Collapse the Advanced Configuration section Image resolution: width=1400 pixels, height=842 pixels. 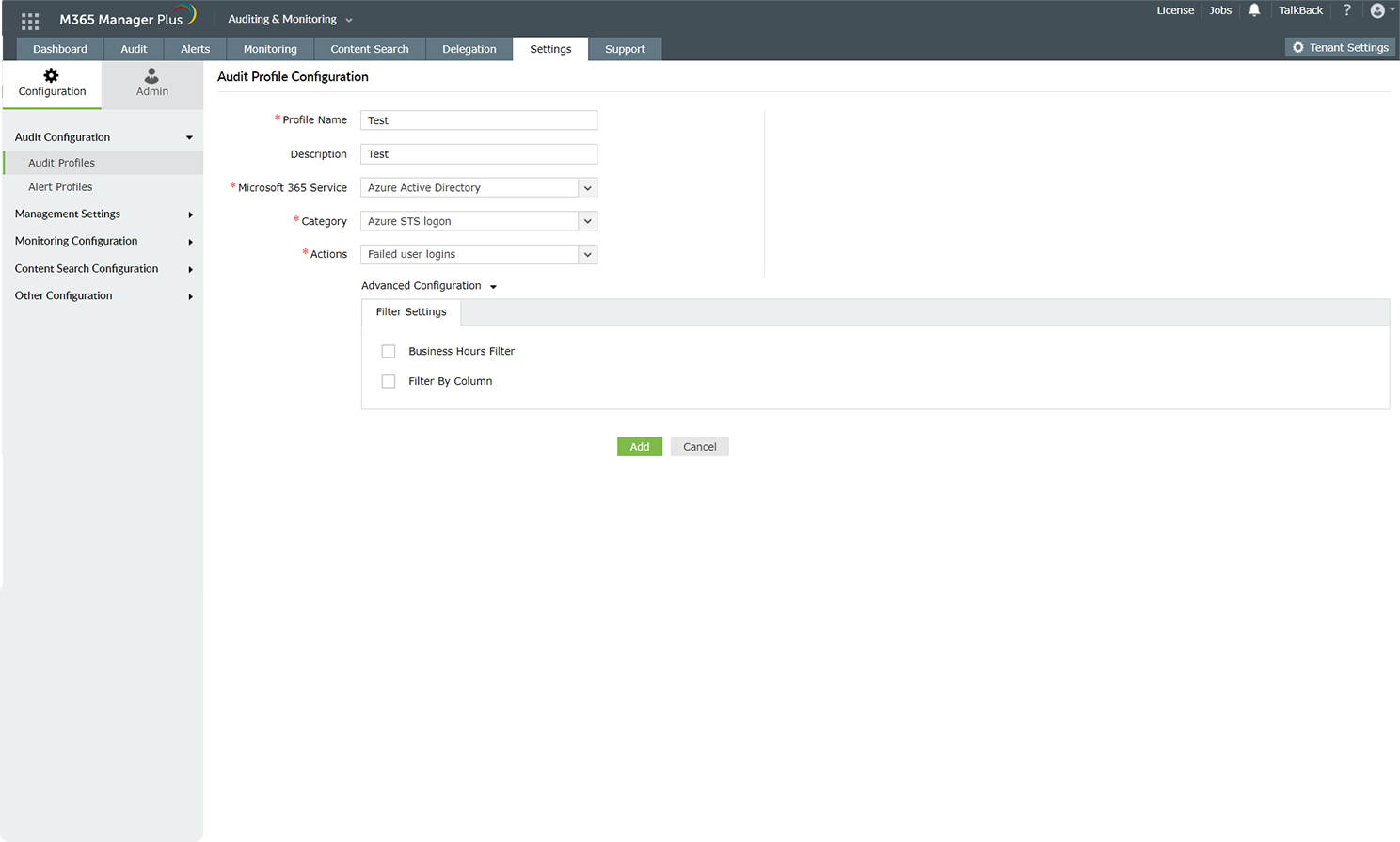(429, 286)
